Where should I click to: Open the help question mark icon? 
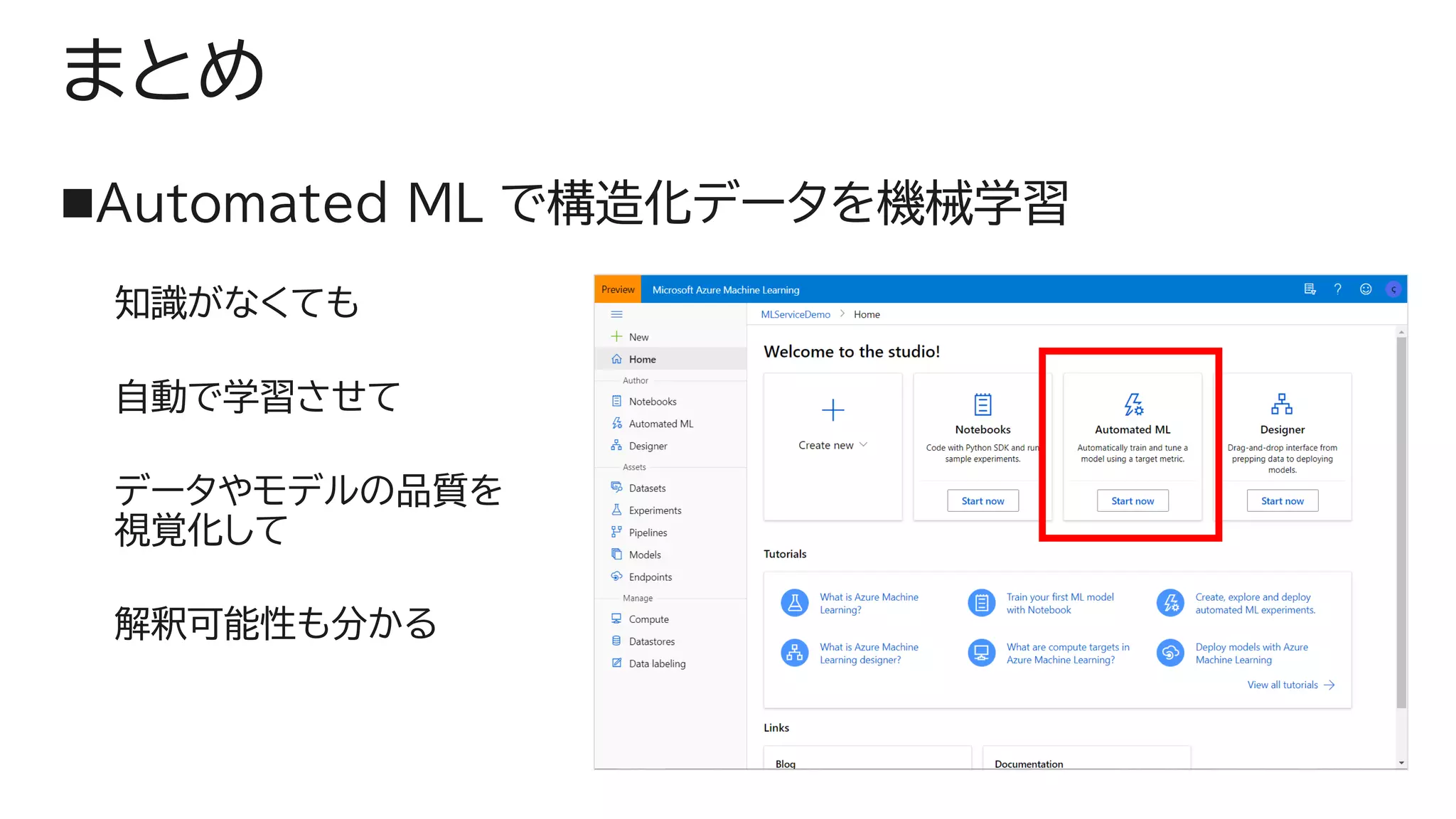(x=1337, y=289)
